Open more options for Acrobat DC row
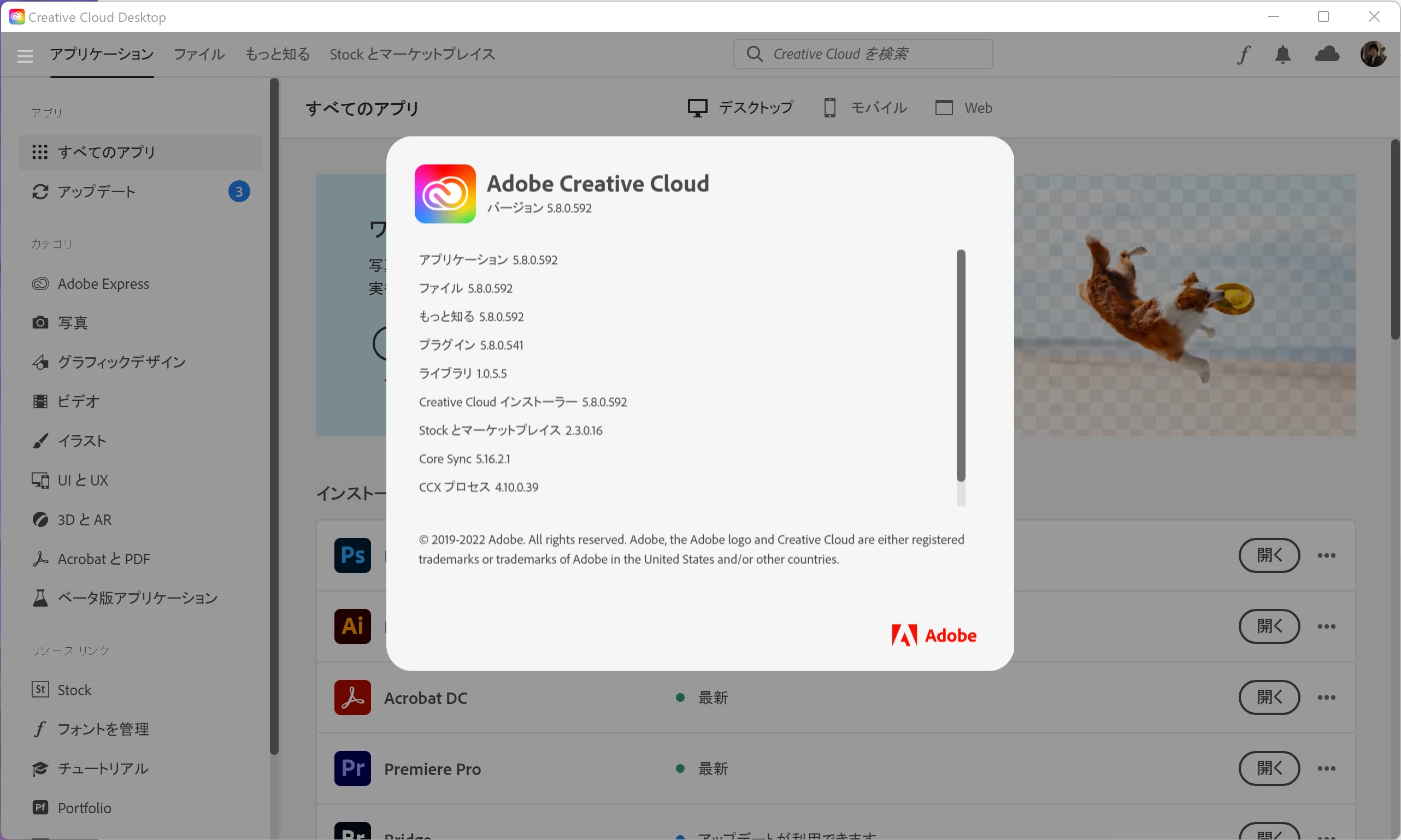1401x840 pixels. (x=1326, y=697)
